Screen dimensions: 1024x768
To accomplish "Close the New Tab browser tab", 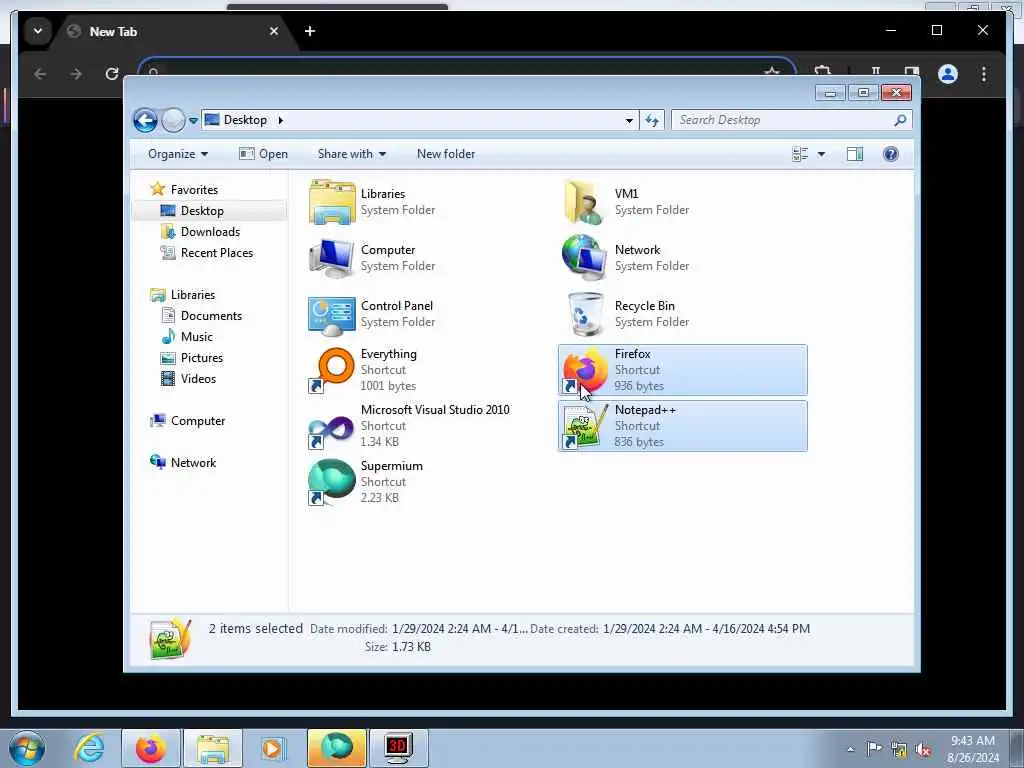I will pos(274,31).
